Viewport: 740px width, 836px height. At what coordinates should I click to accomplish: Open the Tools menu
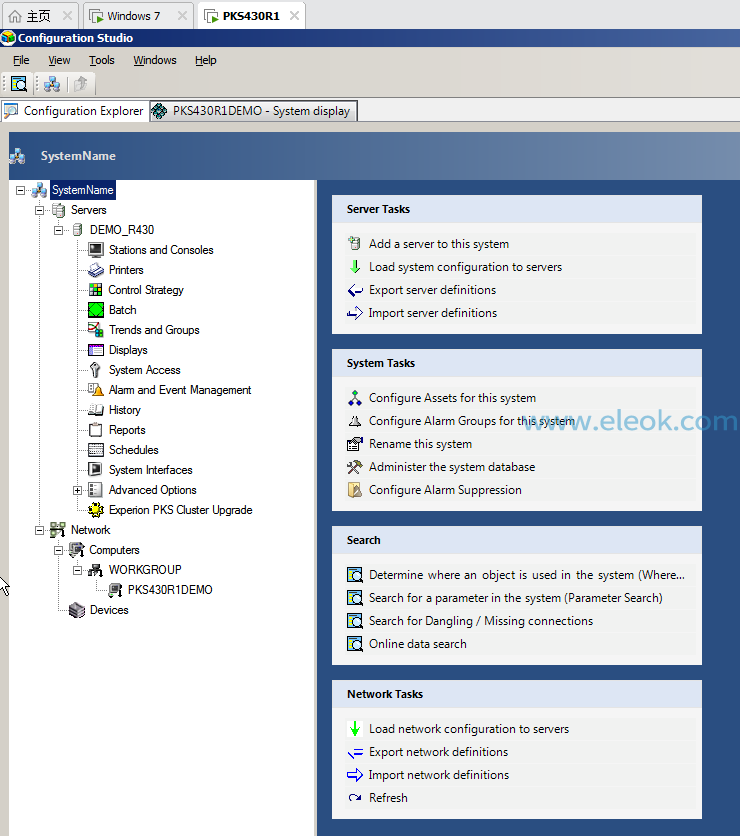102,60
